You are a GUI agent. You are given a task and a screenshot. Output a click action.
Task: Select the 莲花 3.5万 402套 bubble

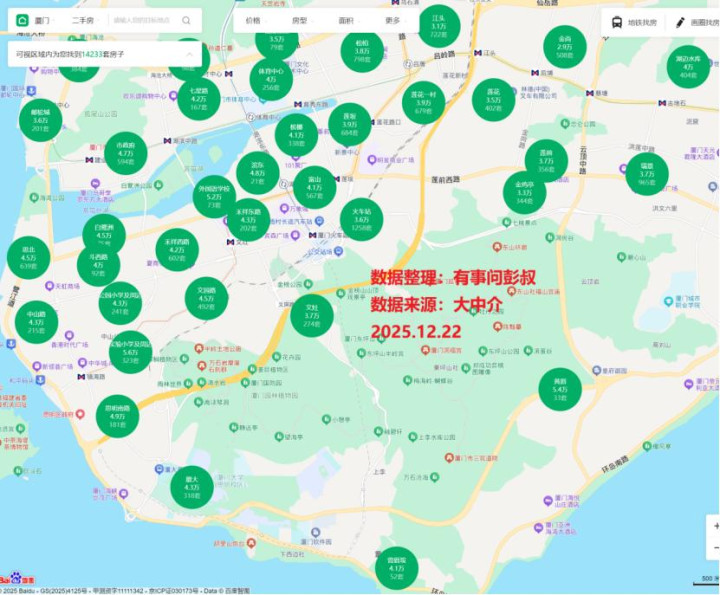tap(493, 100)
